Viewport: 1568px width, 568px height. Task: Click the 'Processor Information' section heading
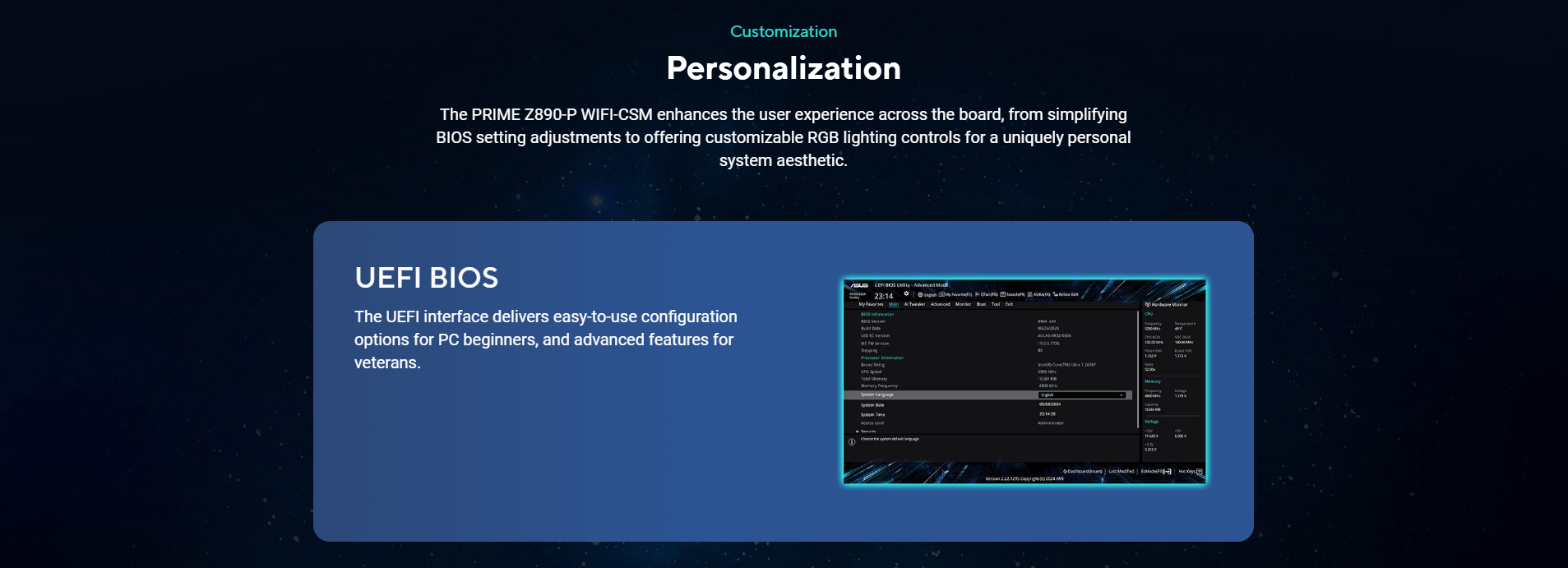click(882, 358)
